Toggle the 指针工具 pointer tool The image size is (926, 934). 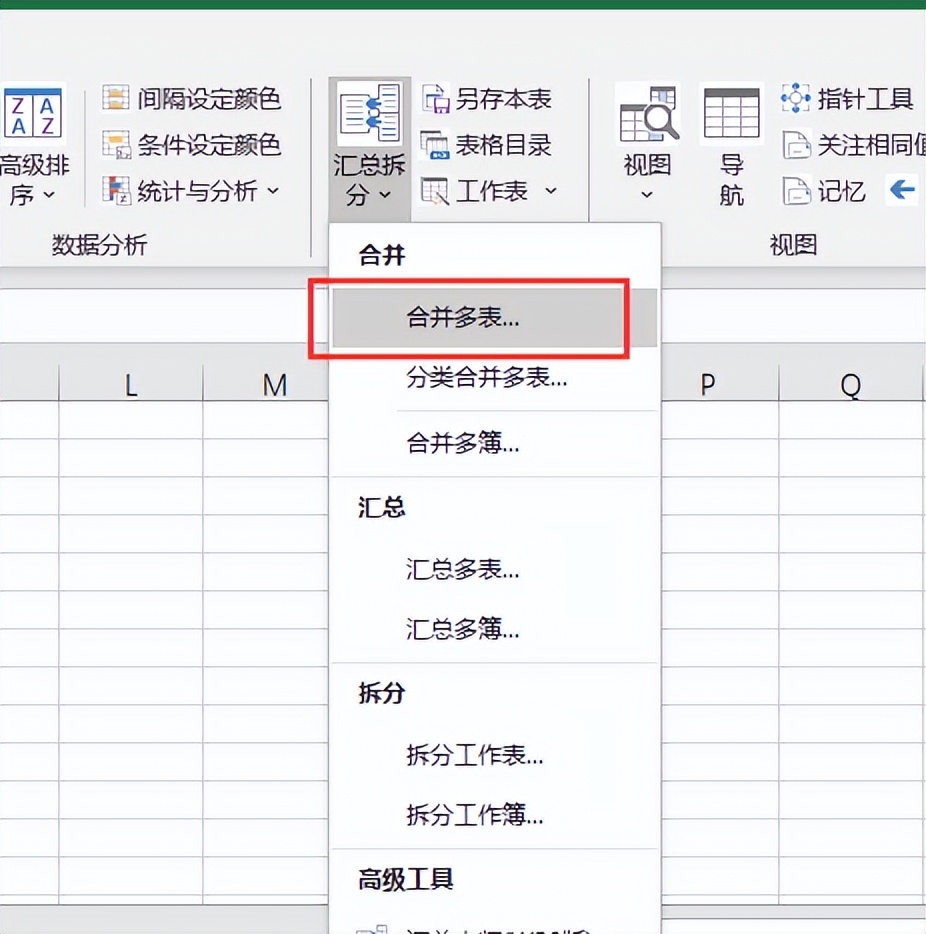[x=796, y=99]
